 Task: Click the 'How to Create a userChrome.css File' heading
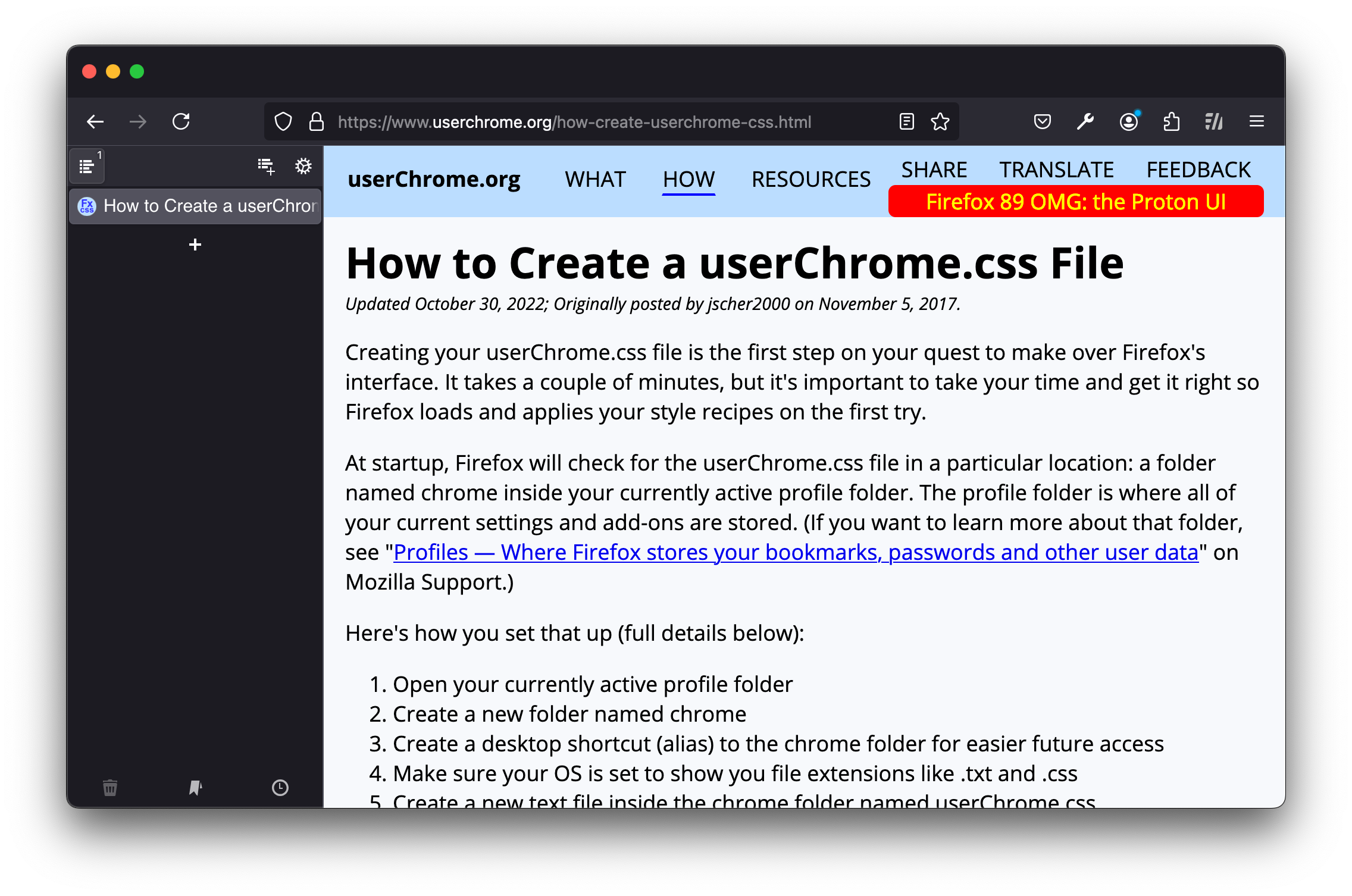(x=735, y=263)
